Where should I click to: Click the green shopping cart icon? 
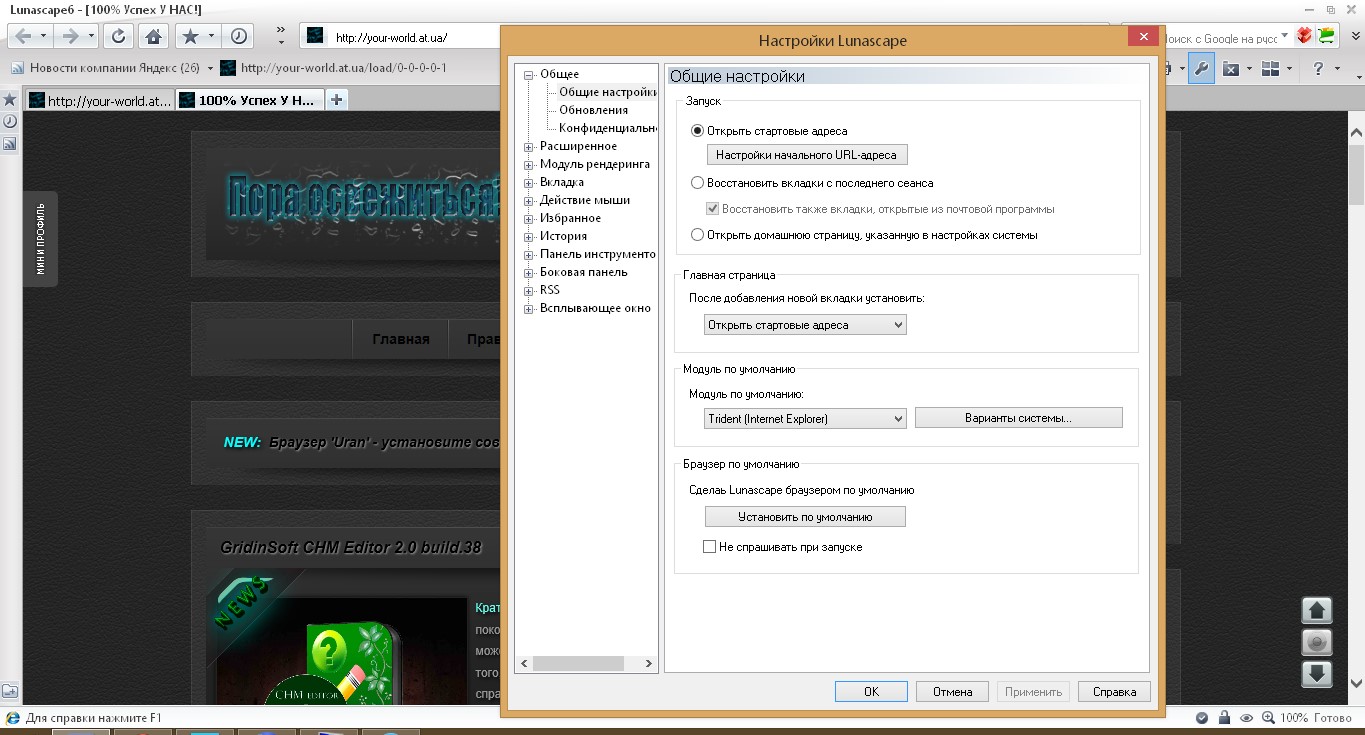tap(1326, 37)
